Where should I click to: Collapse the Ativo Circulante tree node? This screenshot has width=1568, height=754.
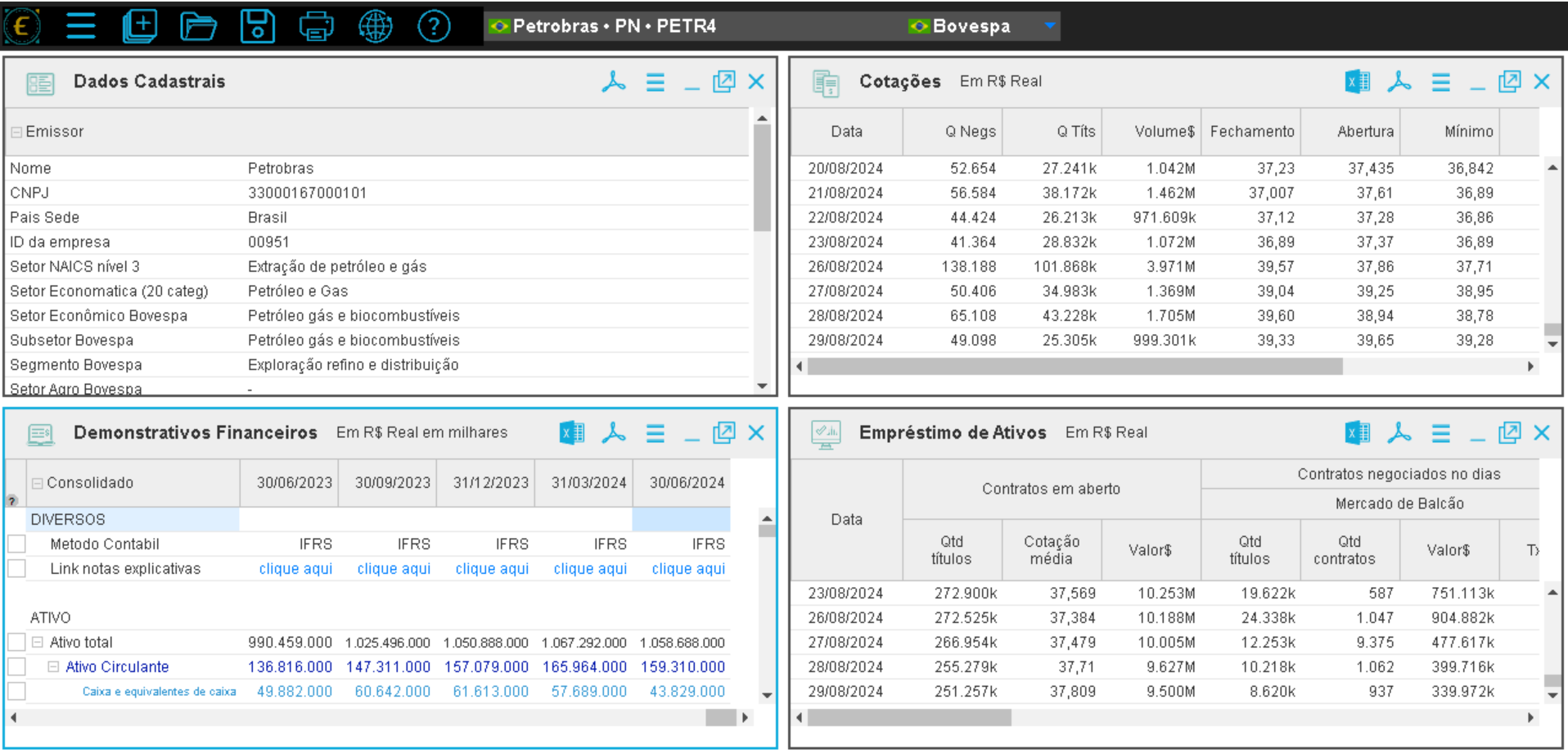(54, 667)
